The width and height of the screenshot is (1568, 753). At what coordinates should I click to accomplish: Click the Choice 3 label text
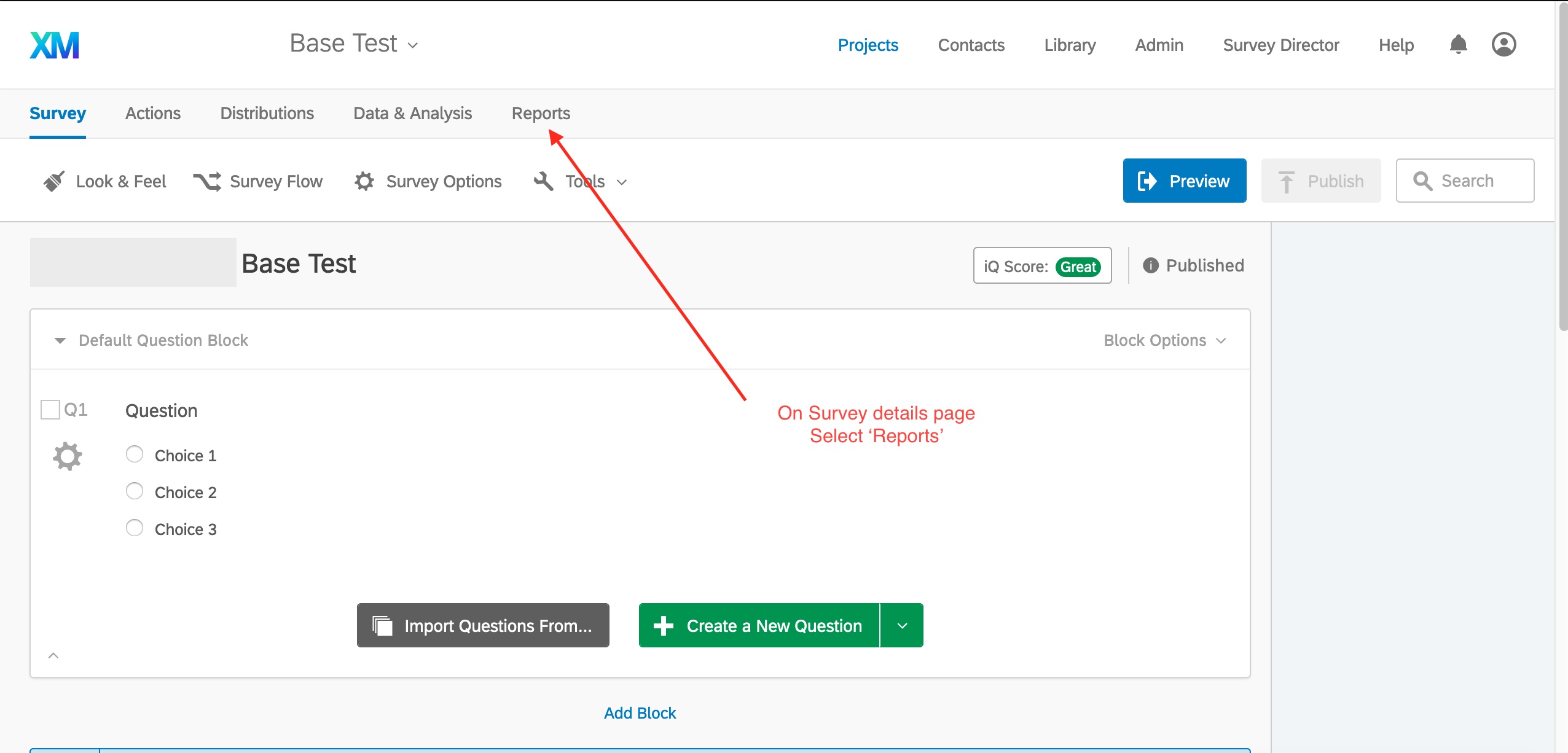coord(186,529)
